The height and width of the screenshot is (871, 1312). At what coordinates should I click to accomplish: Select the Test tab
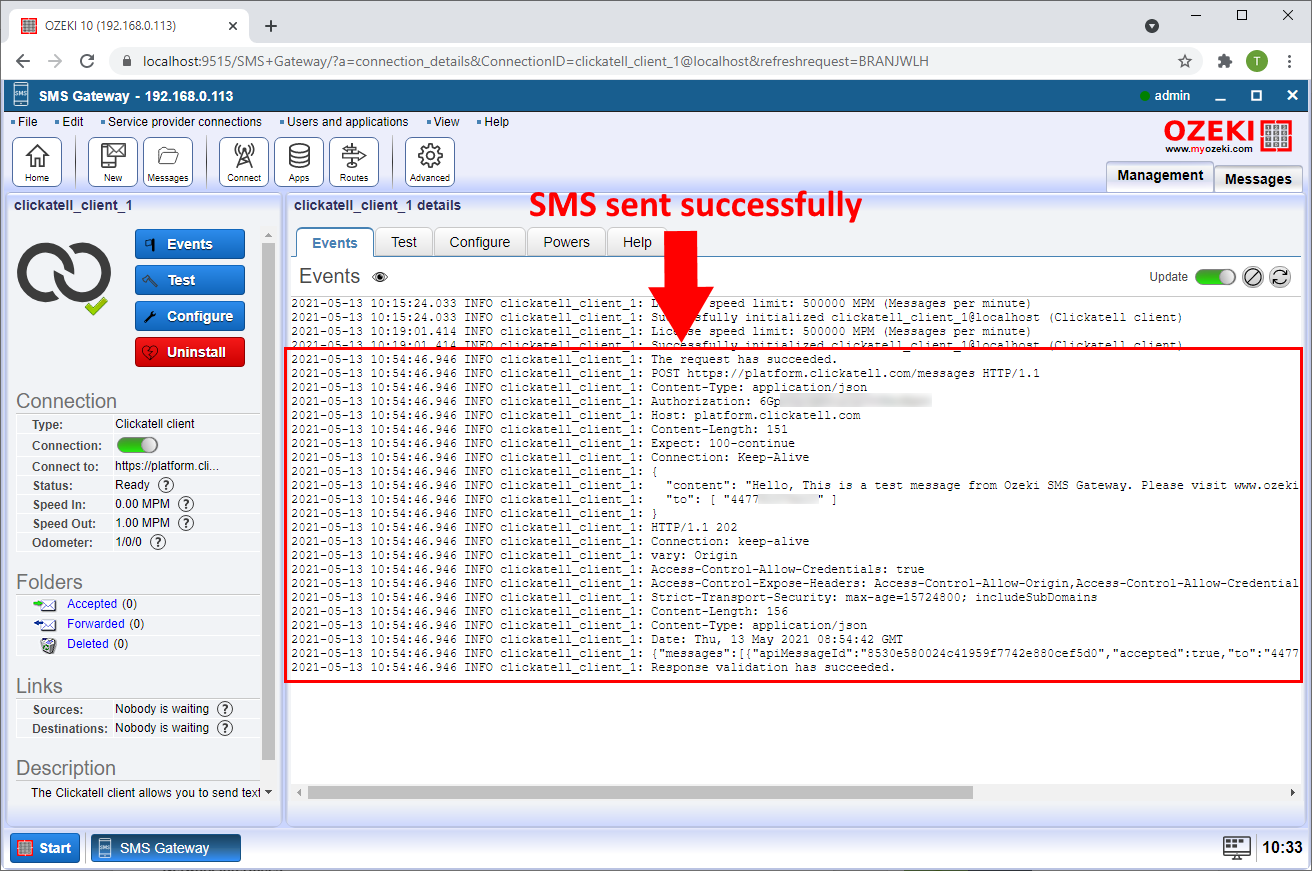point(404,242)
